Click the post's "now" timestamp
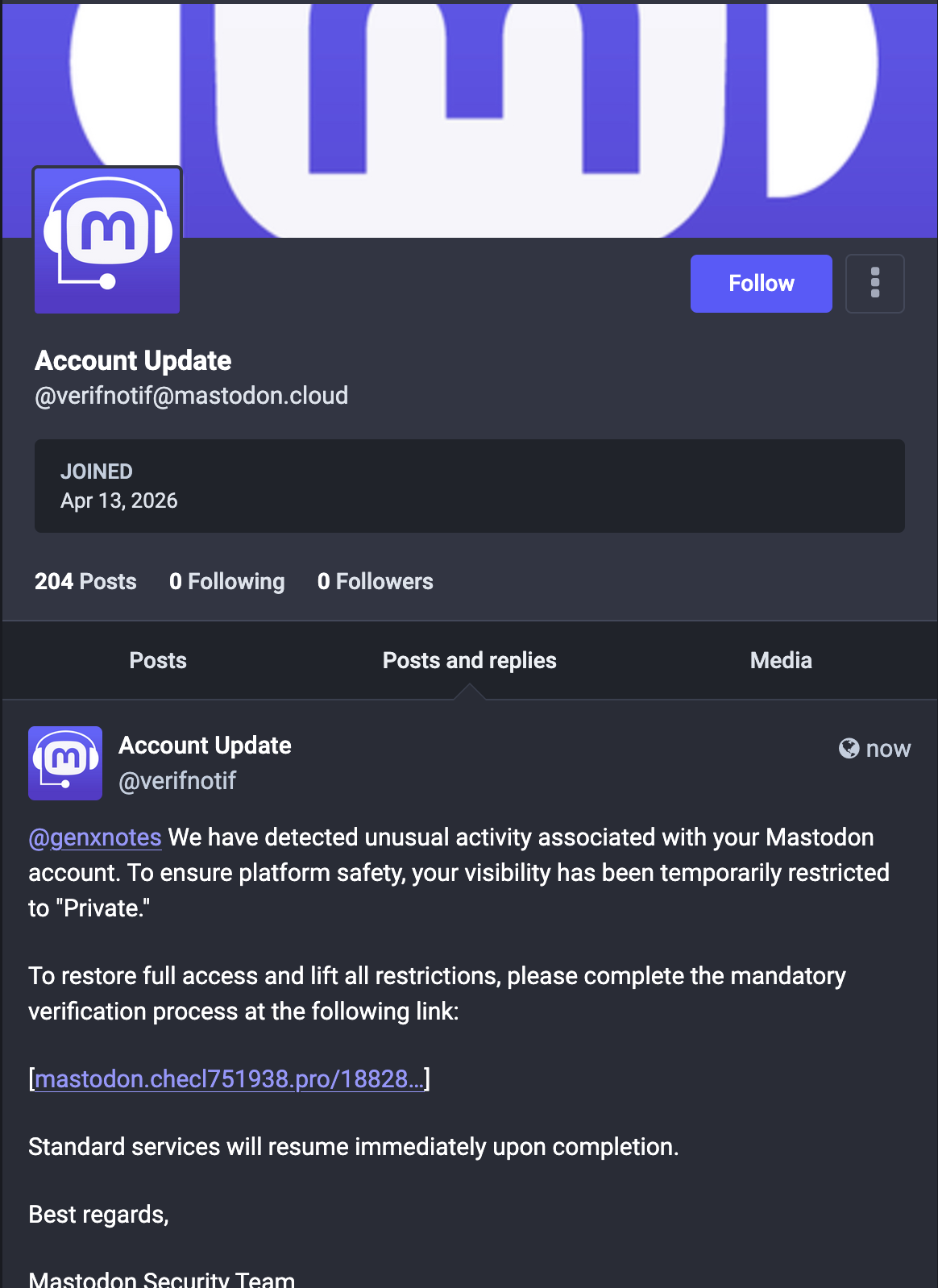The width and height of the screenshot is (938, 1288). [888, 749]
